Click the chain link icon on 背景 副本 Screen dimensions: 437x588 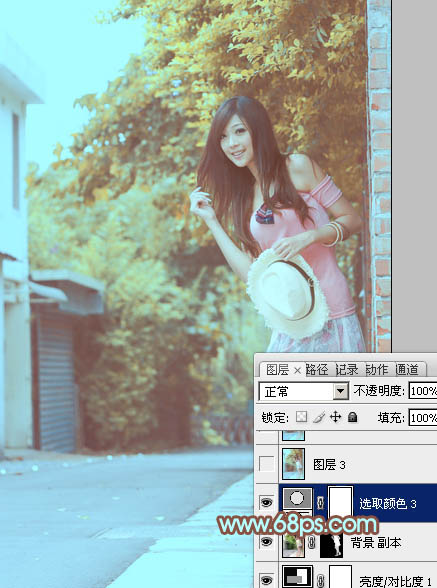[x=311, y=542]
